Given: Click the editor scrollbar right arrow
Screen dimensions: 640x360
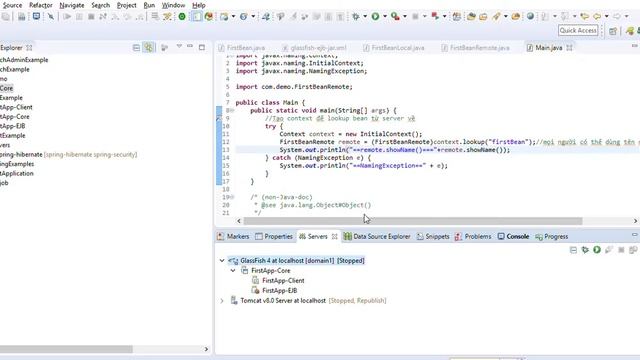Looking at the screenshot, I should (x=635, y=221).
